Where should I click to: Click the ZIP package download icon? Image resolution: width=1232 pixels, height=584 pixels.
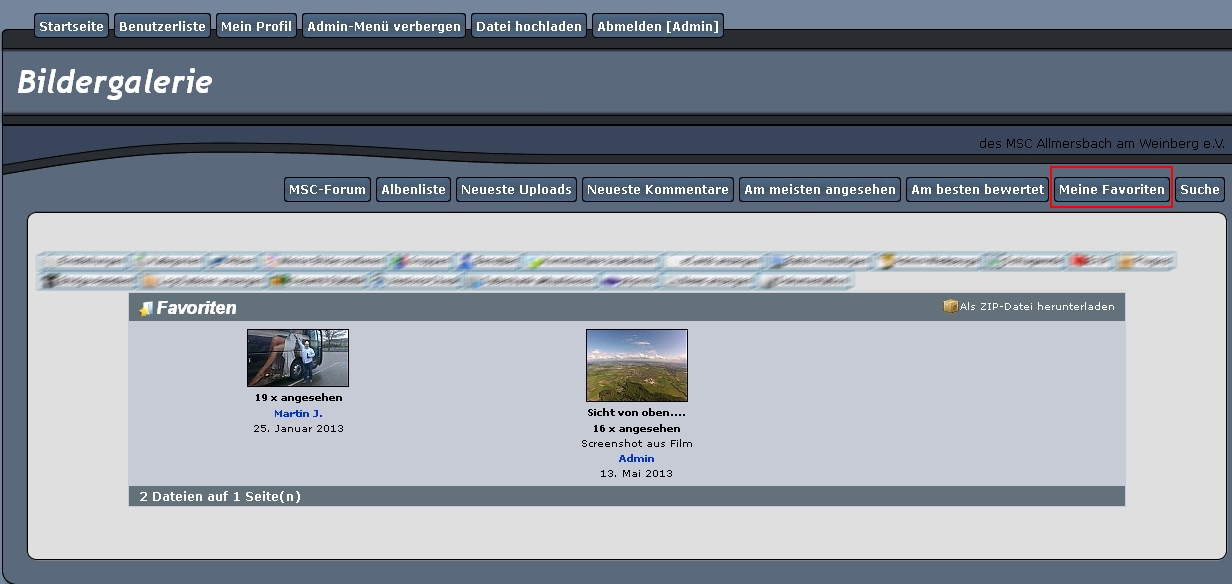[950, 306]
